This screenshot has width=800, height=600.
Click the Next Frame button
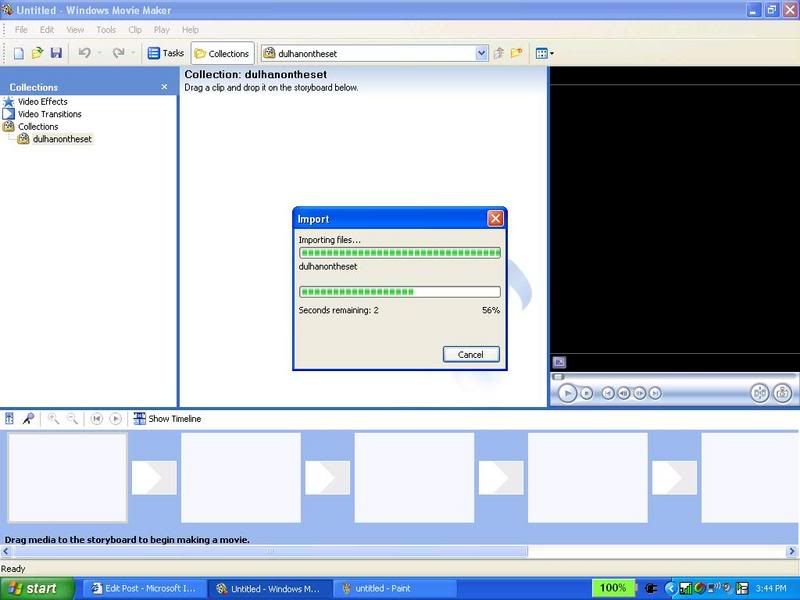pos(639,393)
